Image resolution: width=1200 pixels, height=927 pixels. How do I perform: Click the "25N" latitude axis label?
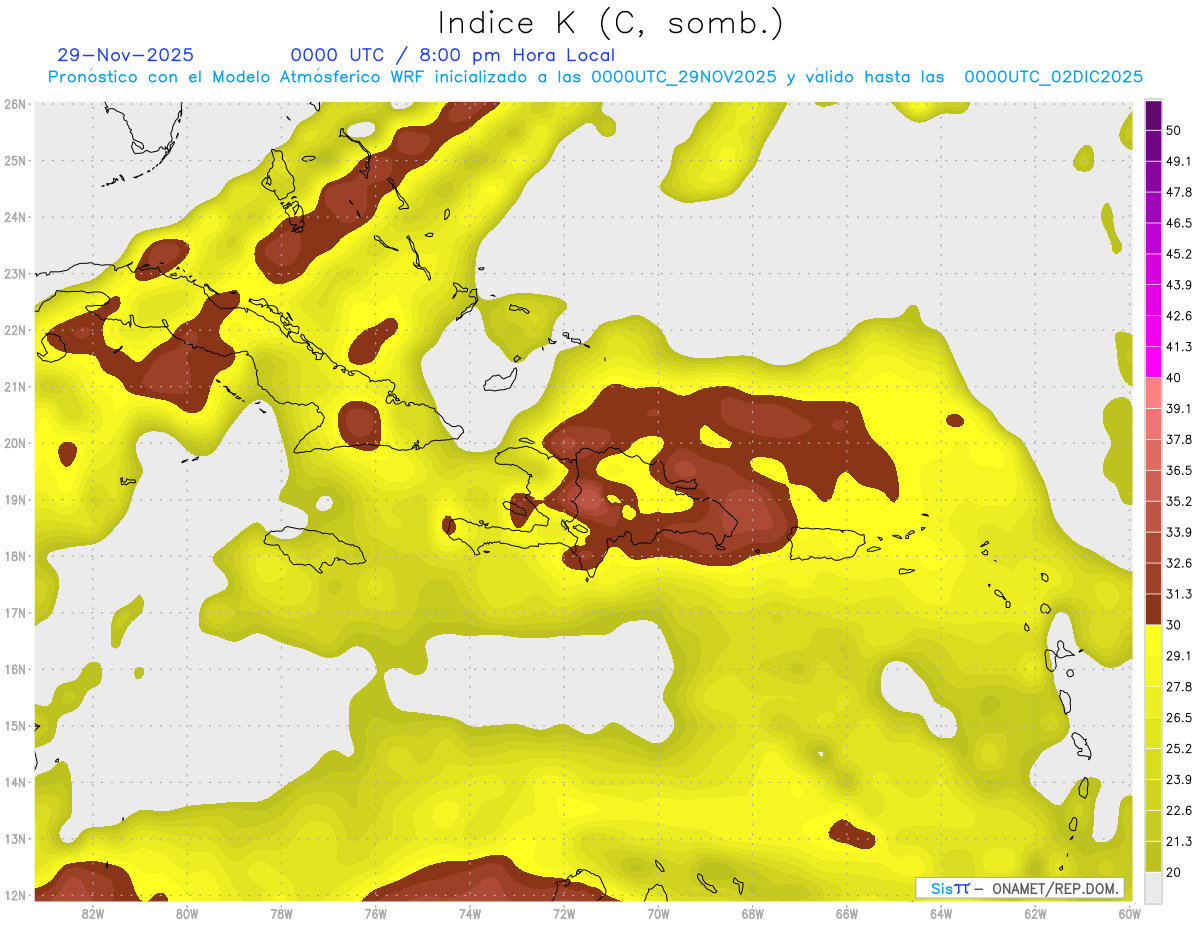point(15,160)
